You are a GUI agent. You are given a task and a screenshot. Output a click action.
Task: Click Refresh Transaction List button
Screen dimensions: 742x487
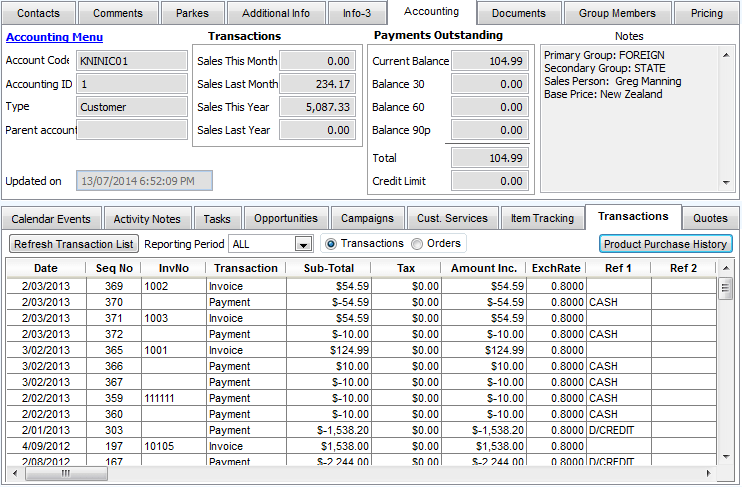point(74,244)
